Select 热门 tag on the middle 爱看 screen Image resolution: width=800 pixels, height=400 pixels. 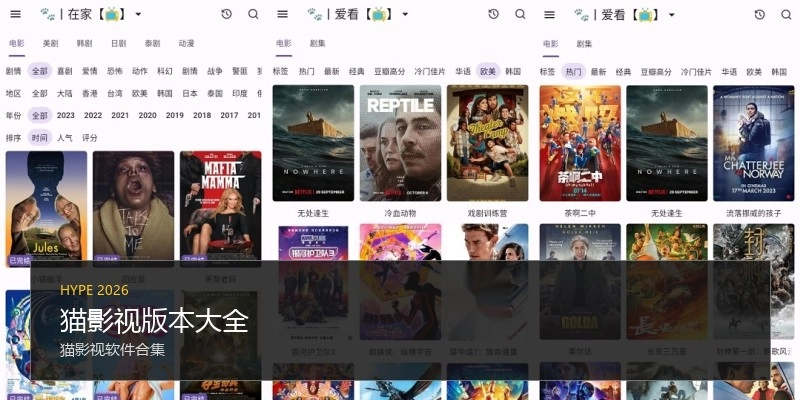pyautogui.click(x=306, y=71)
